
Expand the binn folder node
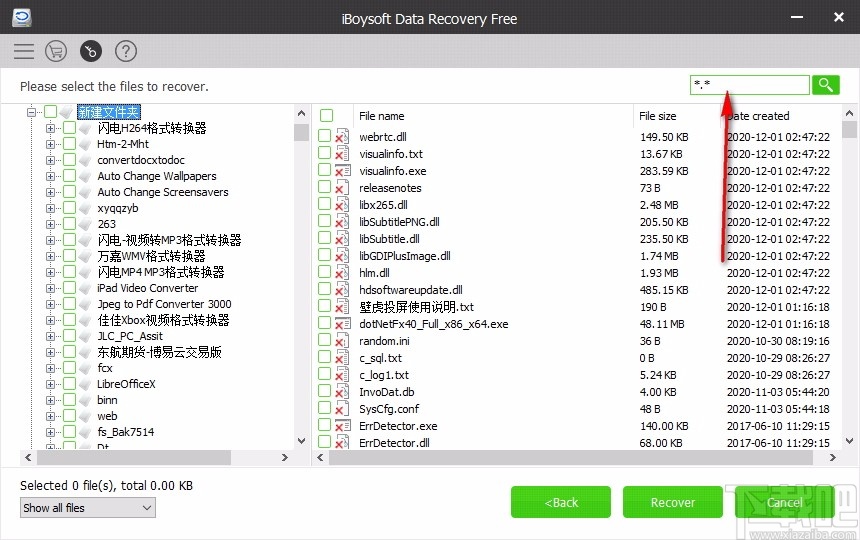(x=50, y=400)
